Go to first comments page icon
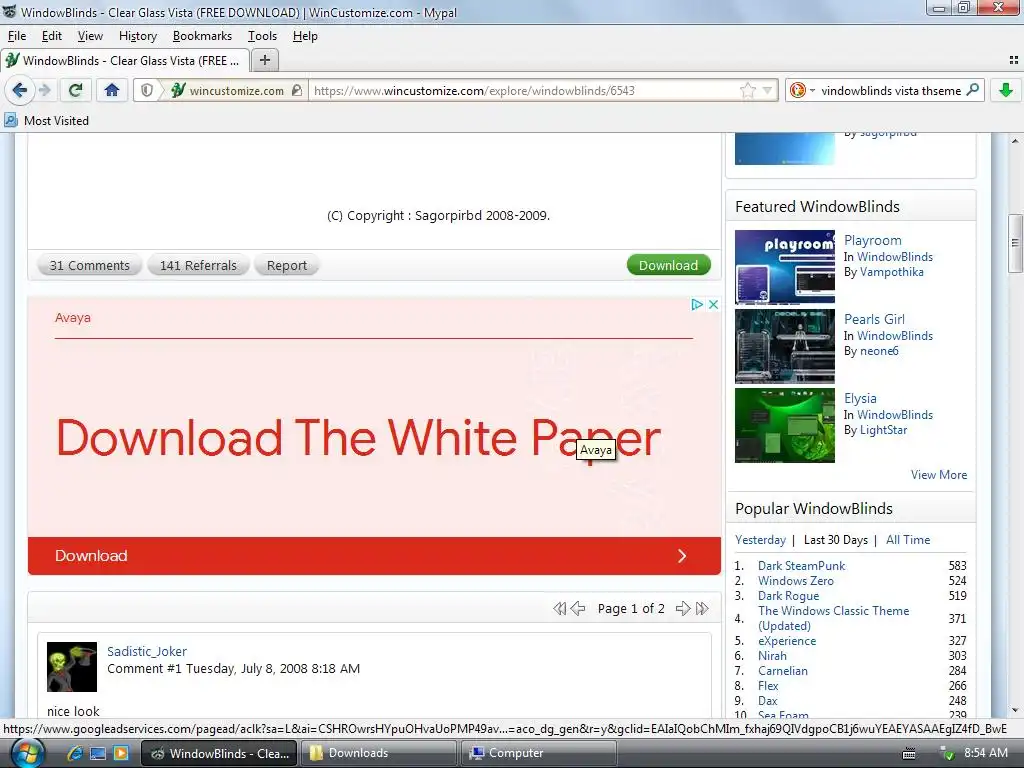This screenshot has height=768, width=1024. pos(559,609)
